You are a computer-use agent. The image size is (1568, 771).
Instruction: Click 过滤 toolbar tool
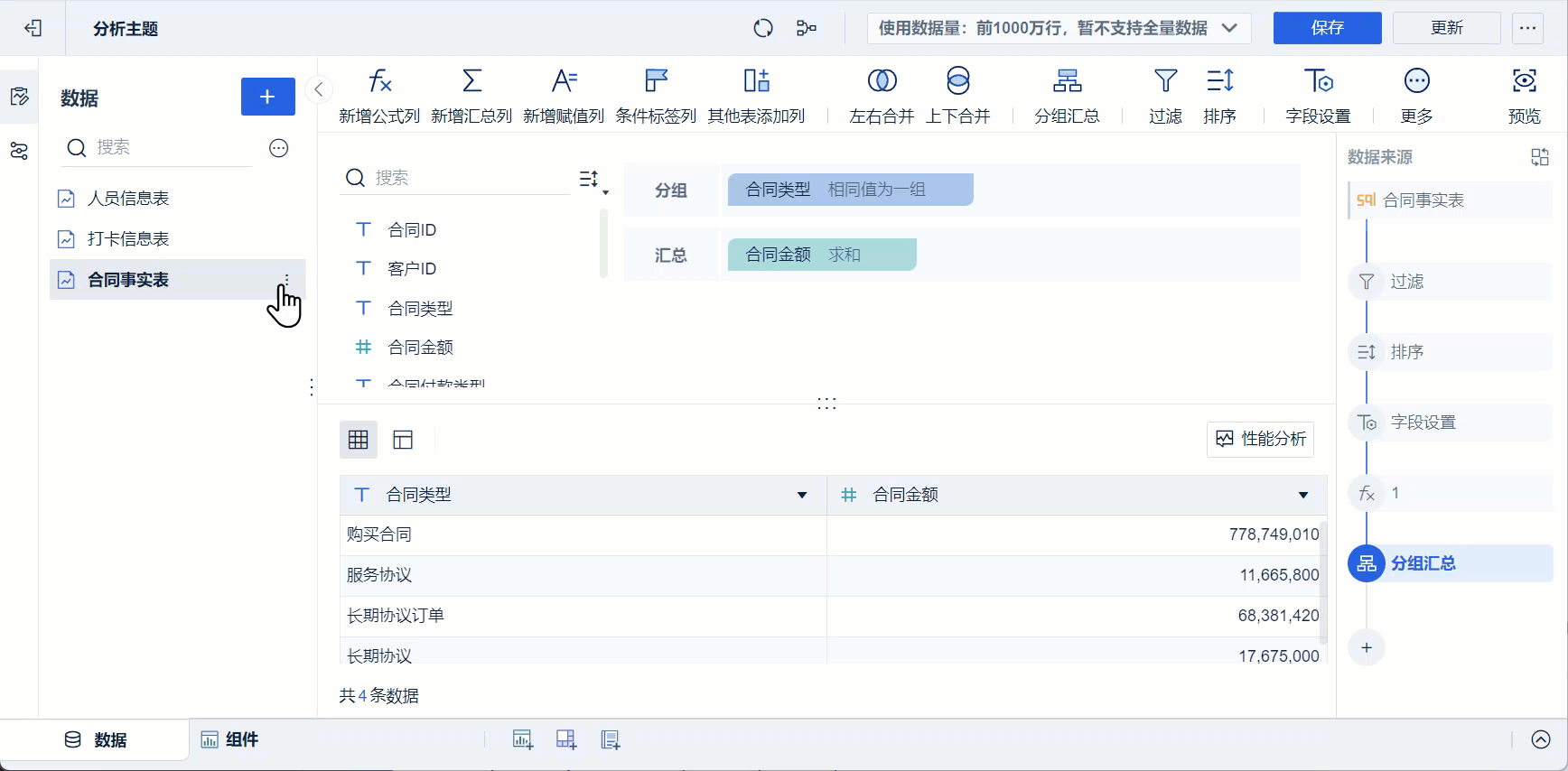1165,96
